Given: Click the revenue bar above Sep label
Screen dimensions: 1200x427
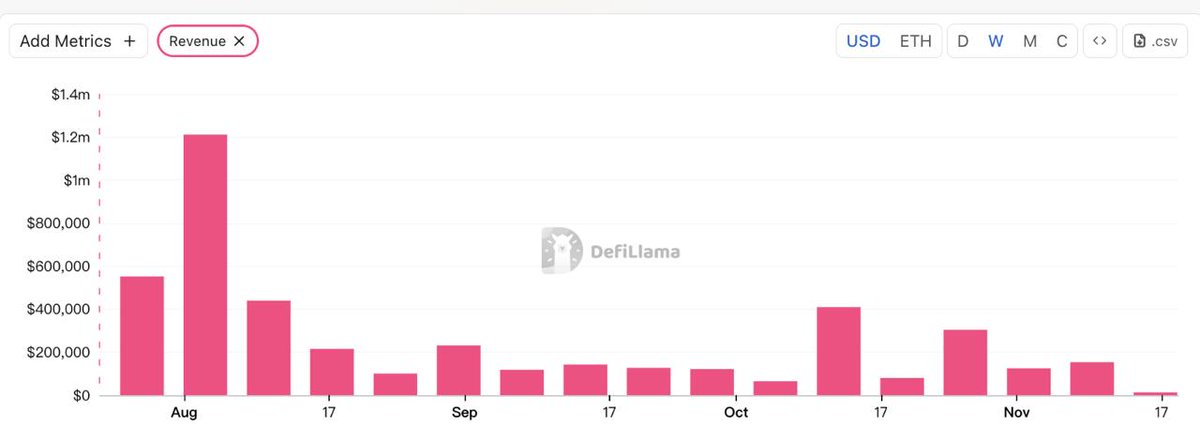Looking at the screenshot, I should (459, 370).
